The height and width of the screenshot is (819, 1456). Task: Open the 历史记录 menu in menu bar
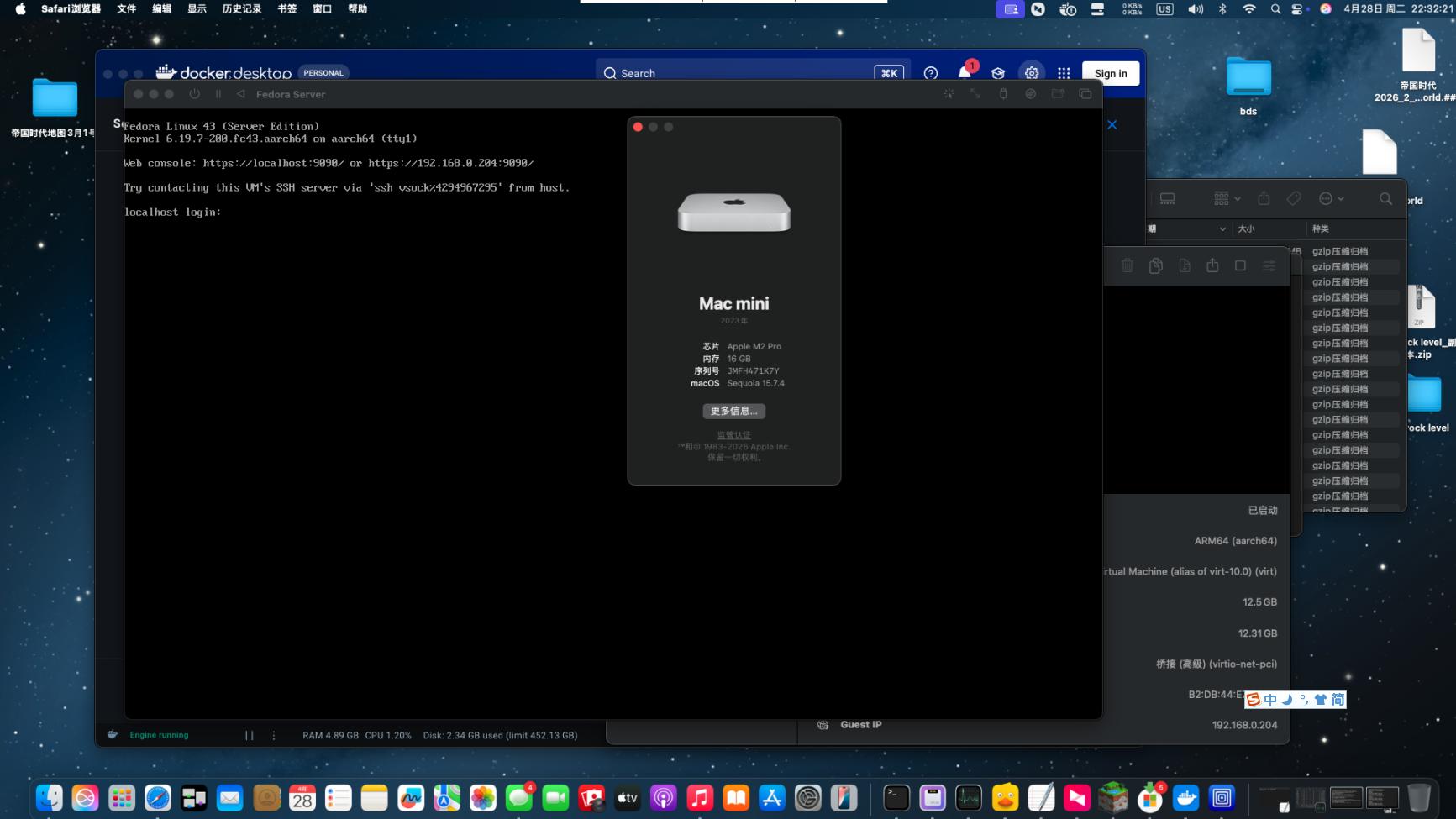[241, 9]
